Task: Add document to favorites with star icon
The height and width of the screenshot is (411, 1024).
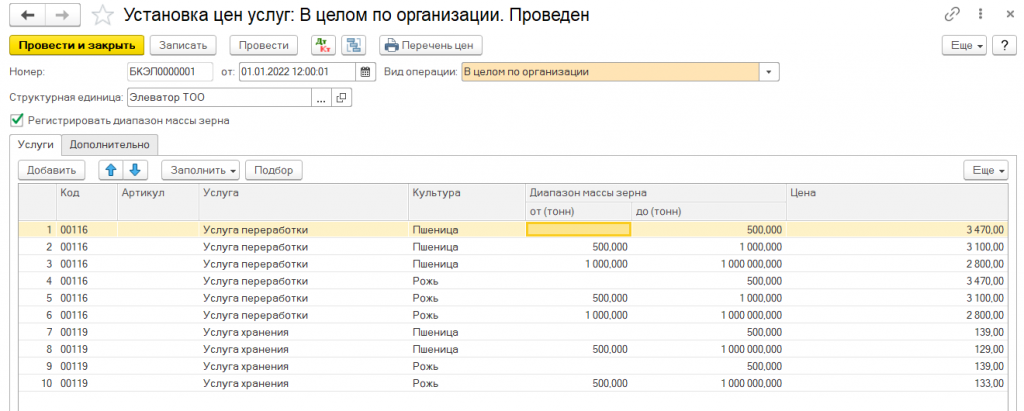Action: pos(101,16)
